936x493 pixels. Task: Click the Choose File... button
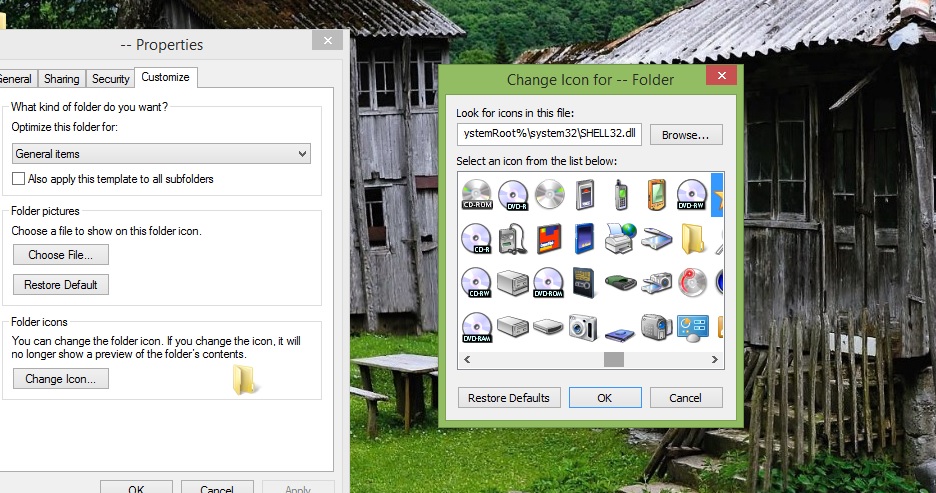point(61,255)
